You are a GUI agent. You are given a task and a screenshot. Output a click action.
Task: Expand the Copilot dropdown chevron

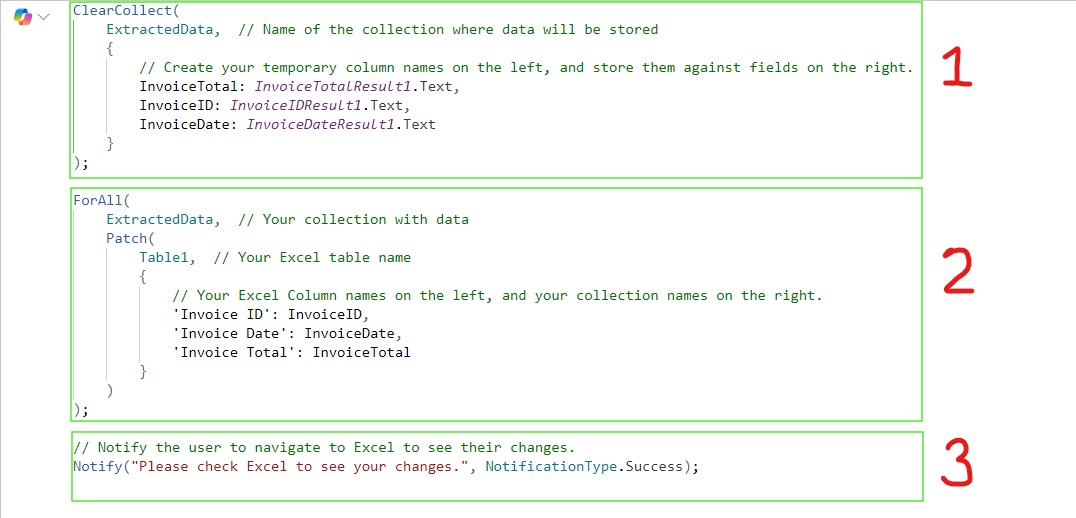click(x=44, y=17)
